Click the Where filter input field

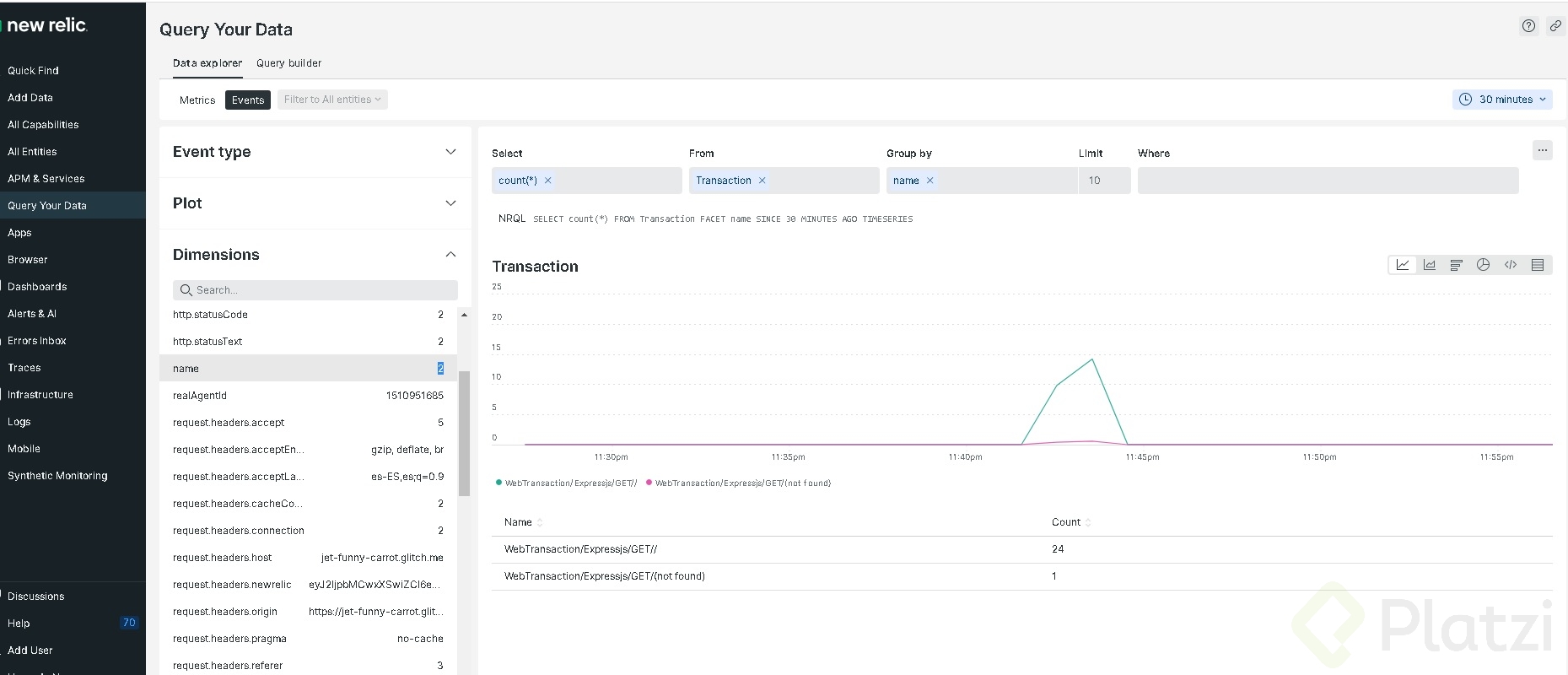tap(1328, 181)
